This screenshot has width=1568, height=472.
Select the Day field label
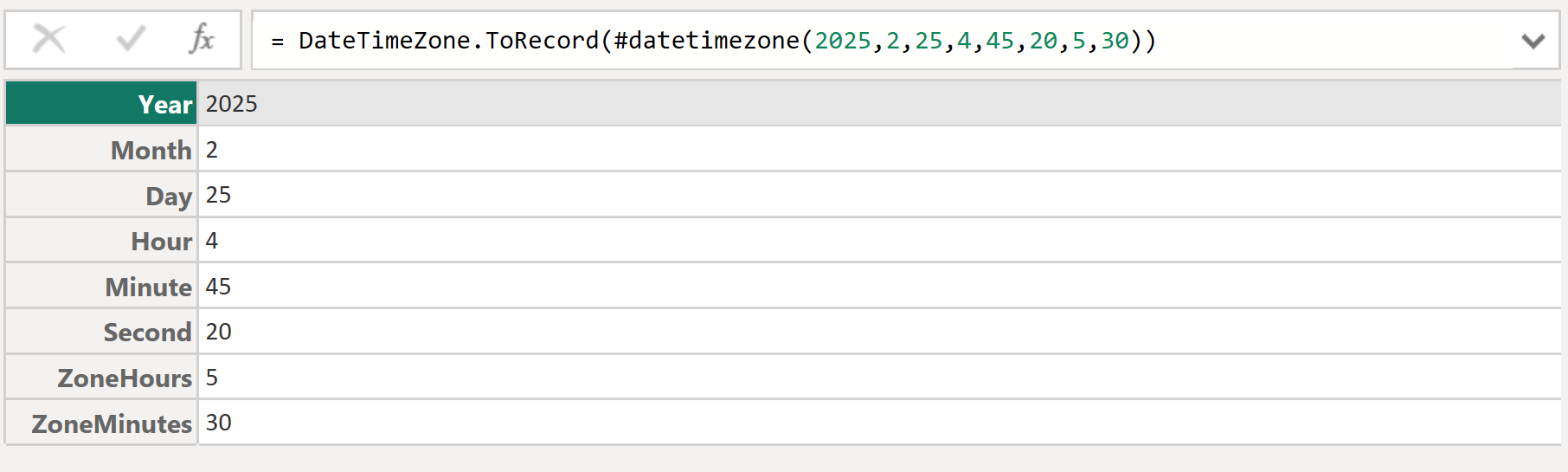click(x=169, y=197)
